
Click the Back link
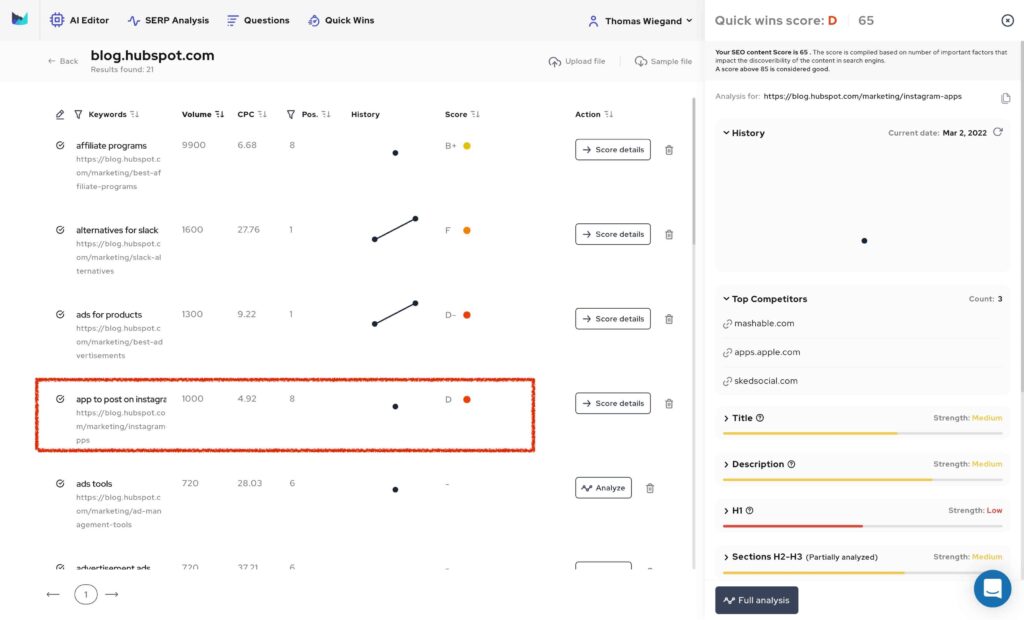tap(63, 61)
